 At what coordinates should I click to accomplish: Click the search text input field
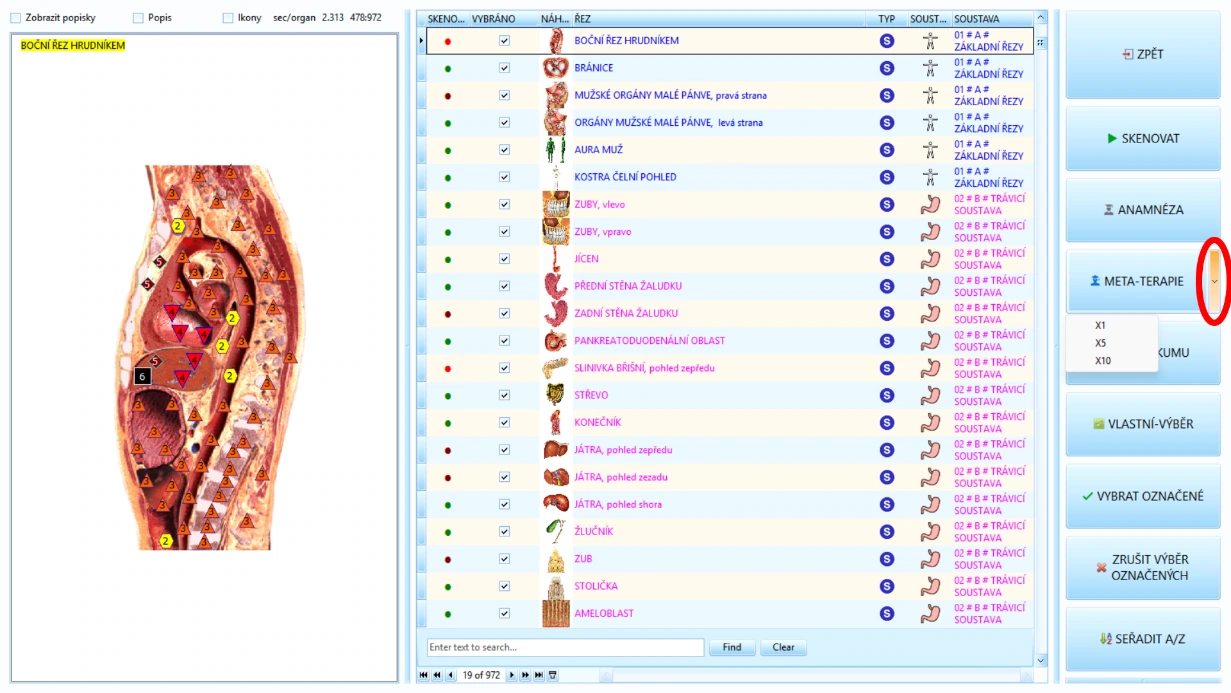coord(565,647)
